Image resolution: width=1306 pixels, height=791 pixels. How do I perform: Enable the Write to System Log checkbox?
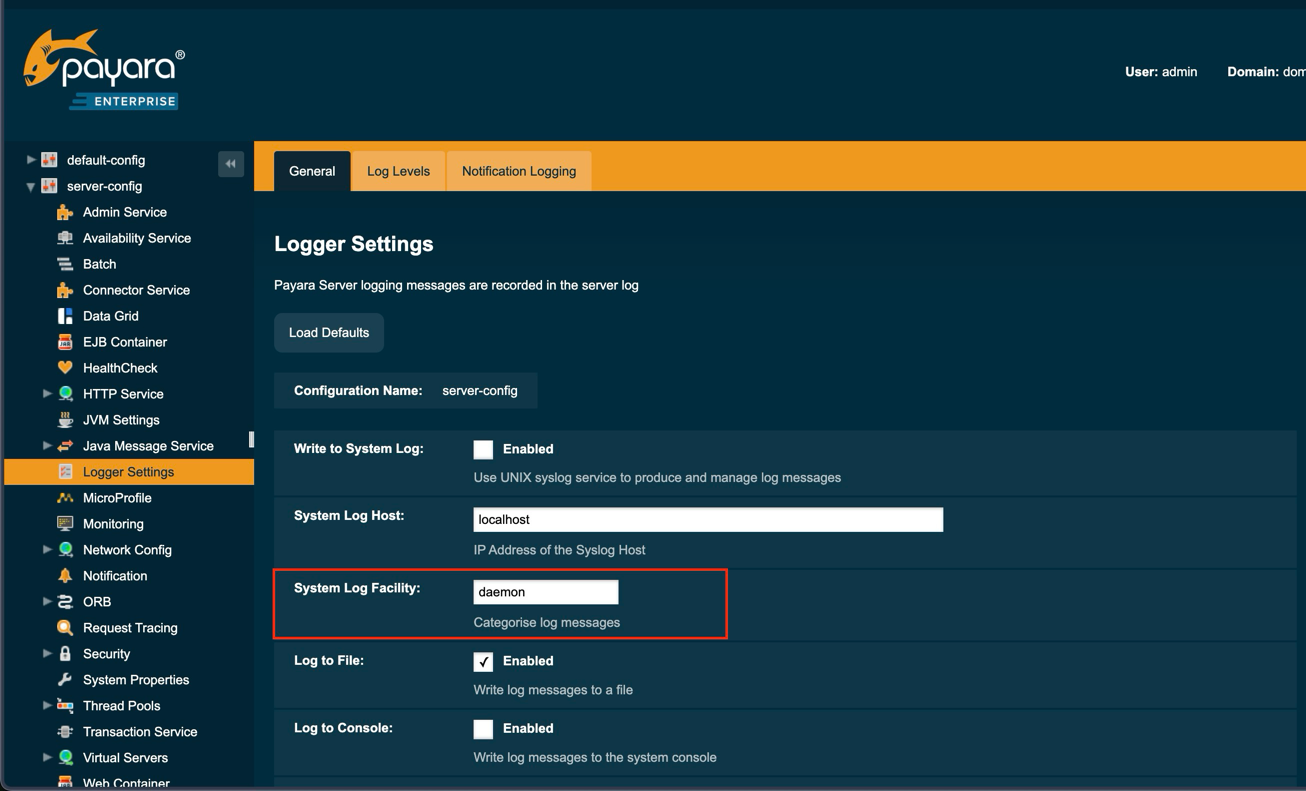[x=483, y=450]
